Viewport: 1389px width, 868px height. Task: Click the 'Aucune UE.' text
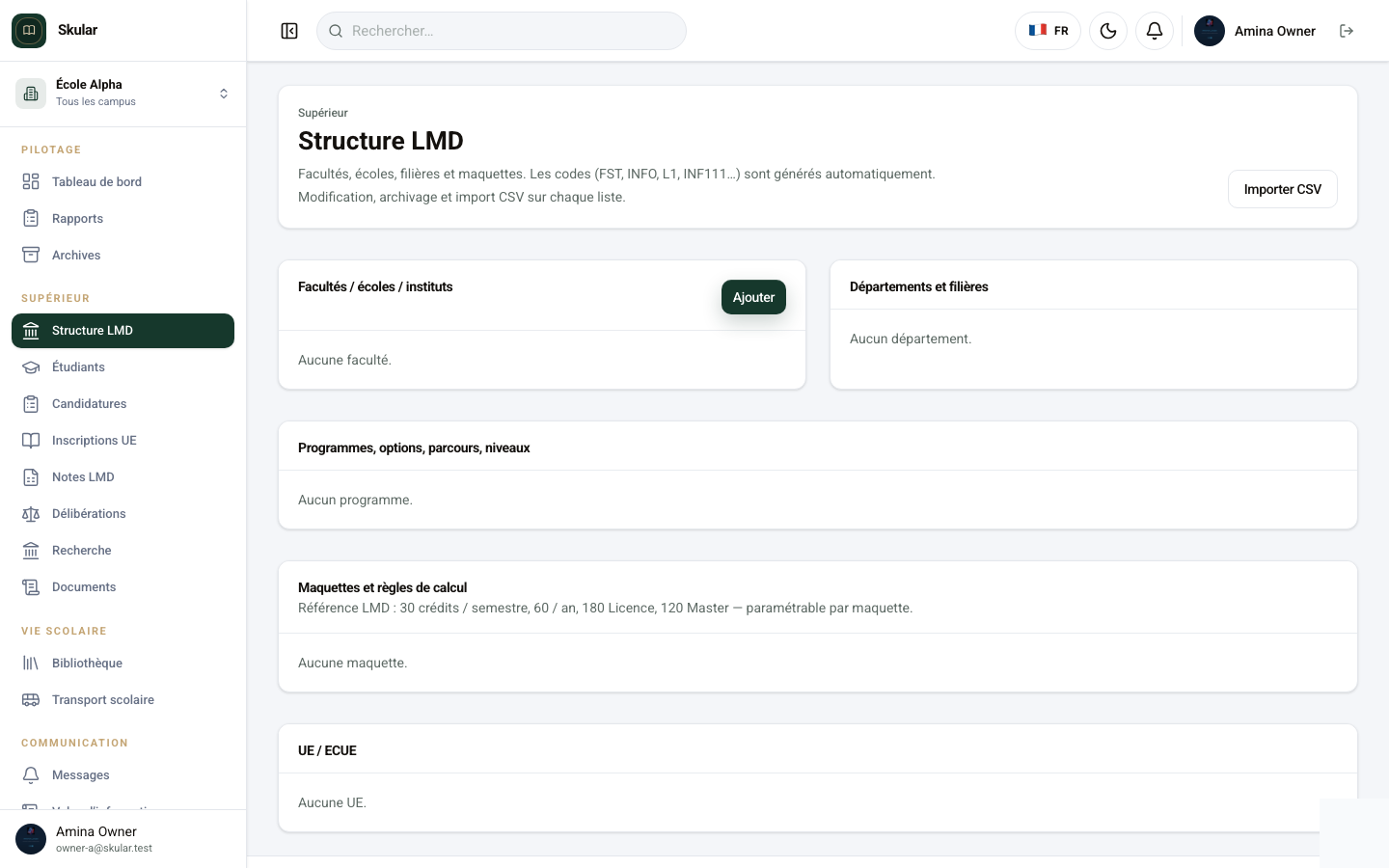click(x=332, y=802)
